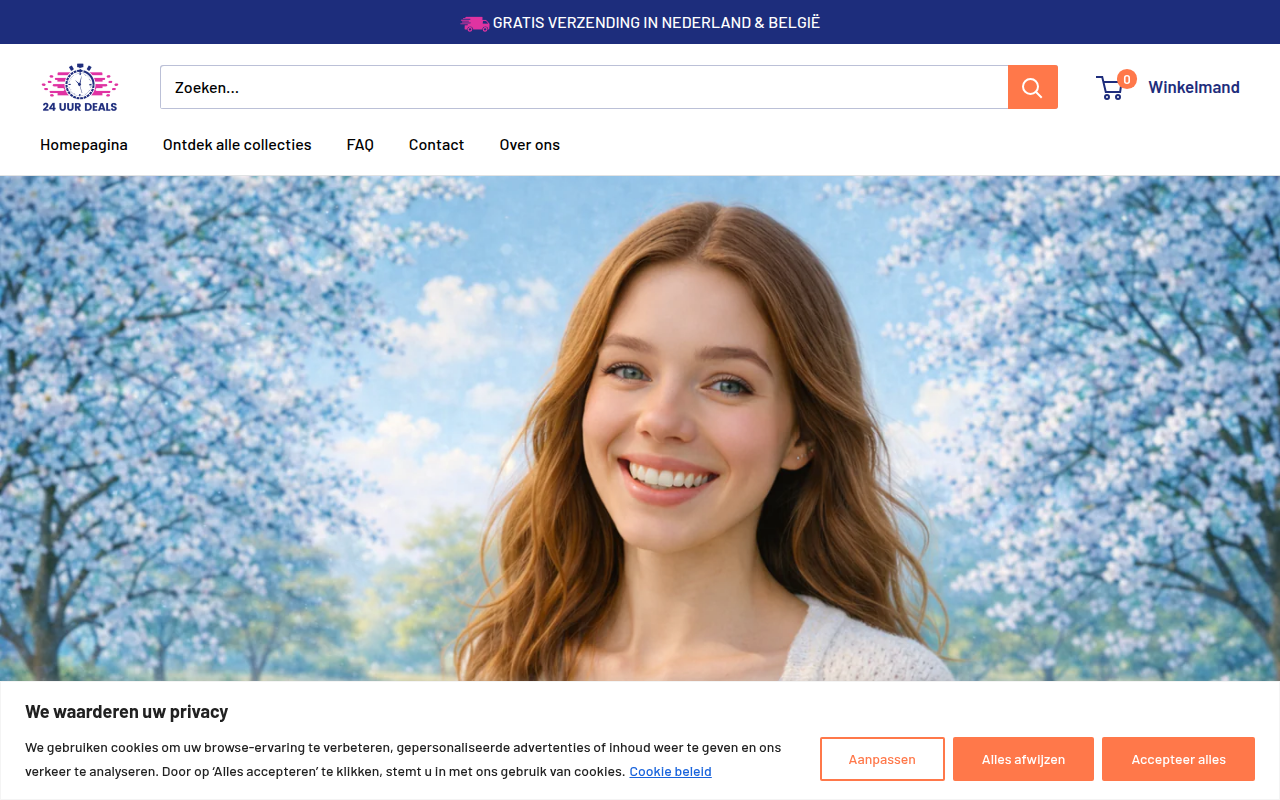Click the pink delivery truck icon
Viewport: 1280px width, 800px height.
click(x=474, y=22)
